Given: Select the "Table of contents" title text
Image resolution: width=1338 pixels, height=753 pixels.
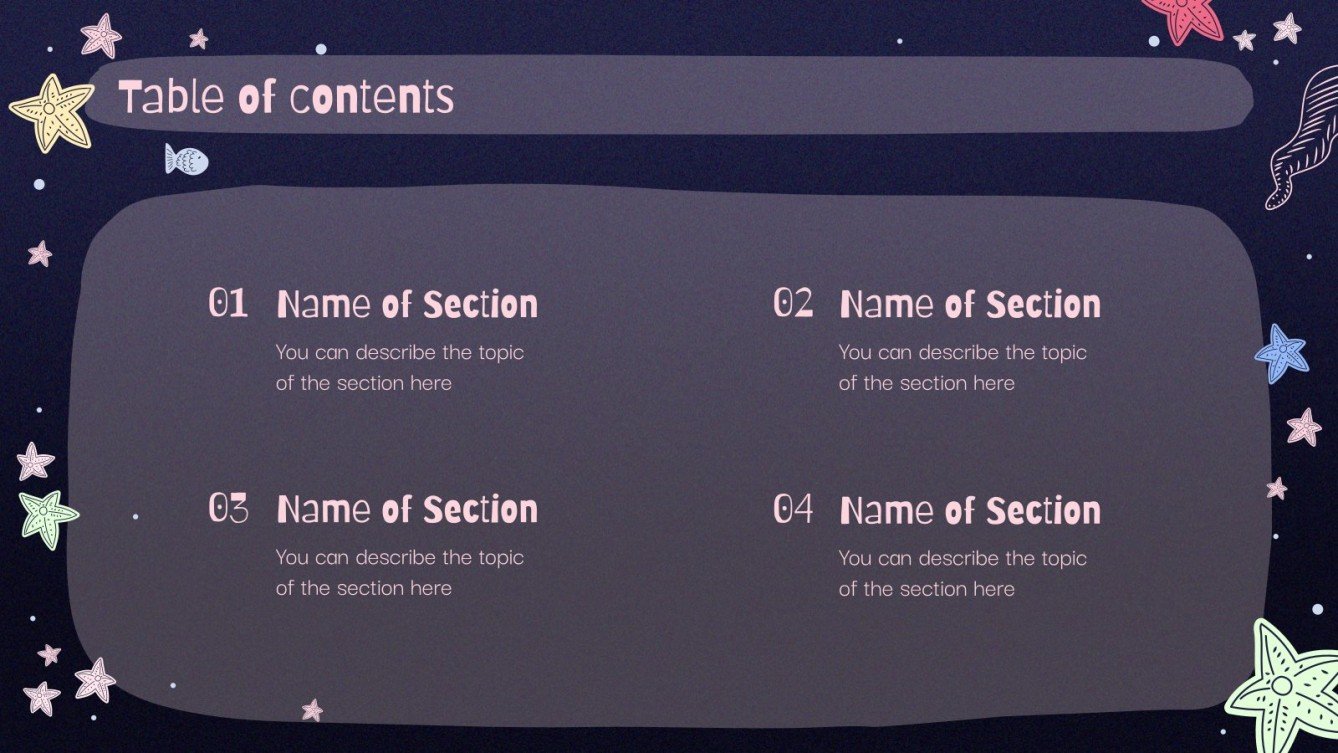Looking at the screenshot, I should coord(286,98).
